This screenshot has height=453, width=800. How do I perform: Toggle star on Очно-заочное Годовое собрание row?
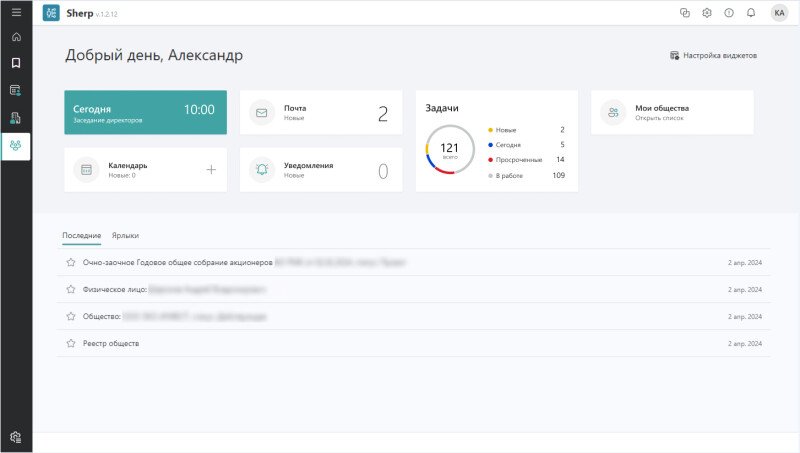(x=71, y=262)
